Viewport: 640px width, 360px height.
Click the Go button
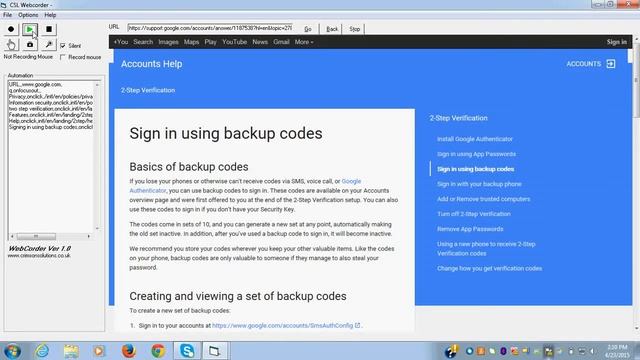(308, 29)
